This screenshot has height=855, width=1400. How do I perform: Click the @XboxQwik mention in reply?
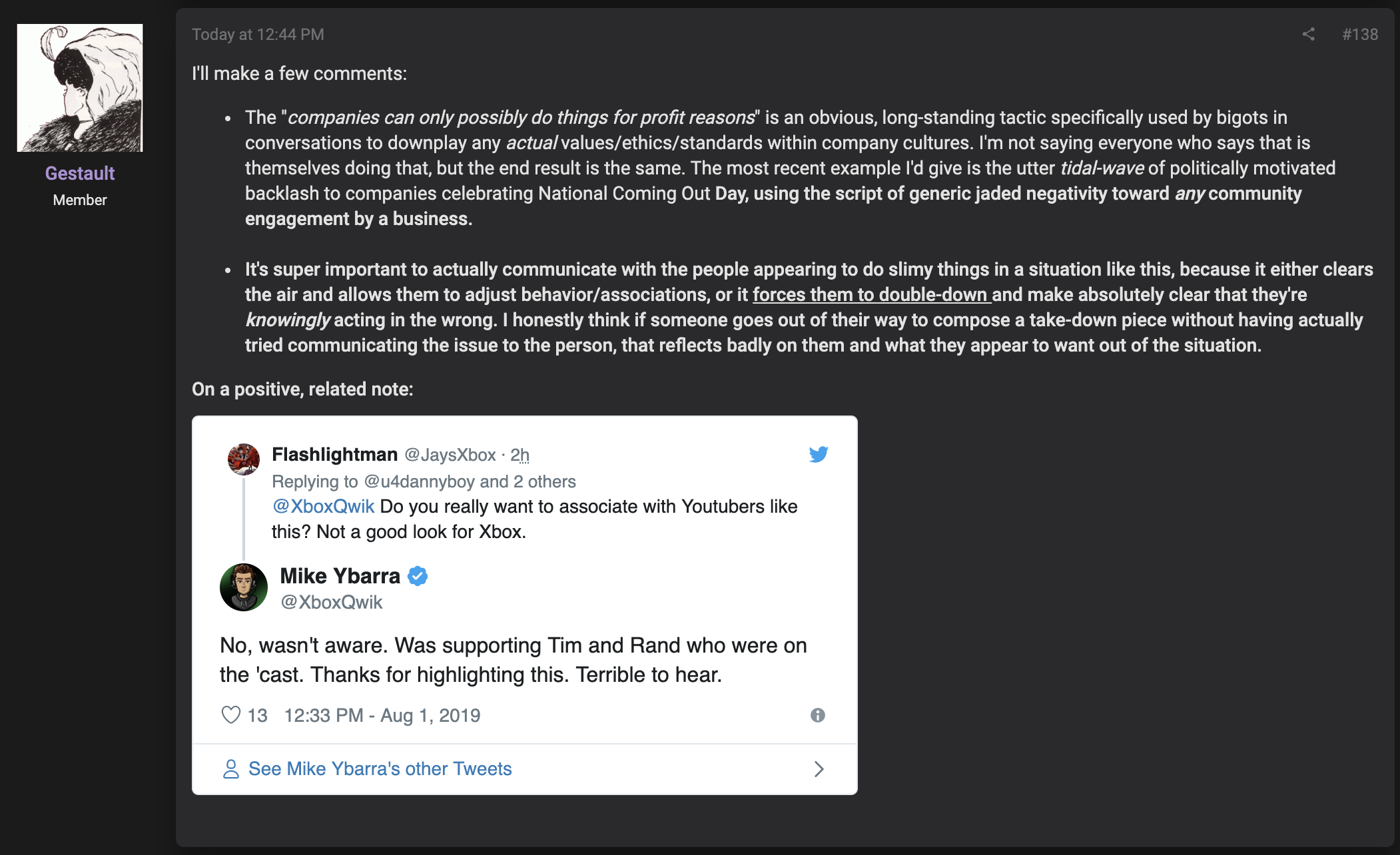pos(323,506)
